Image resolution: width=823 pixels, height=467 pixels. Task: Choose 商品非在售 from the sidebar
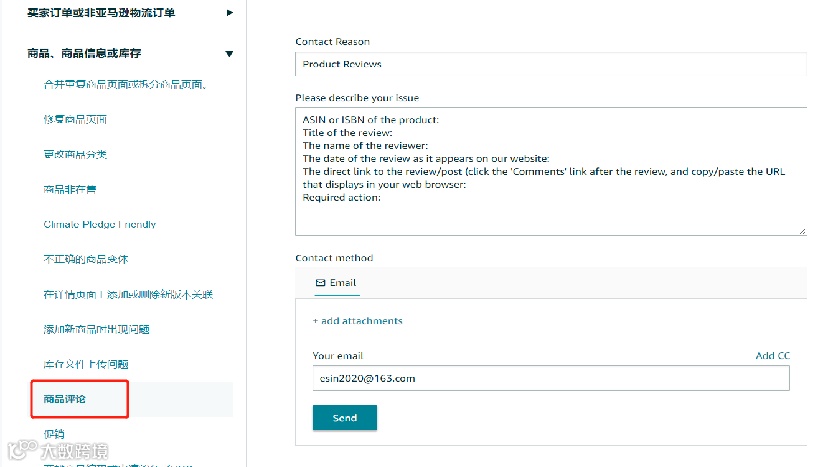click(x=70, y=189)
